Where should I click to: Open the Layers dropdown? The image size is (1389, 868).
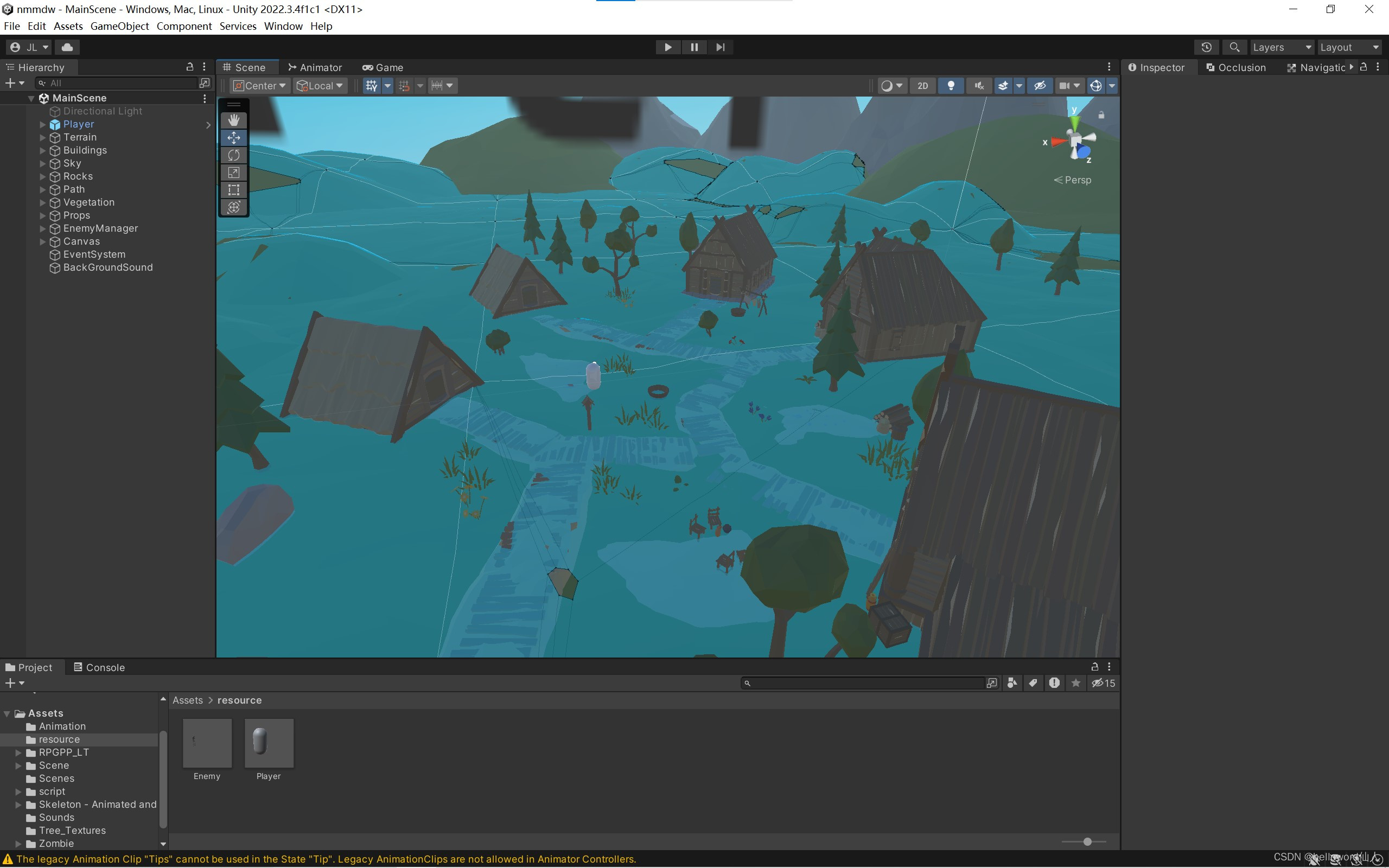click(x=1282, y=47)
